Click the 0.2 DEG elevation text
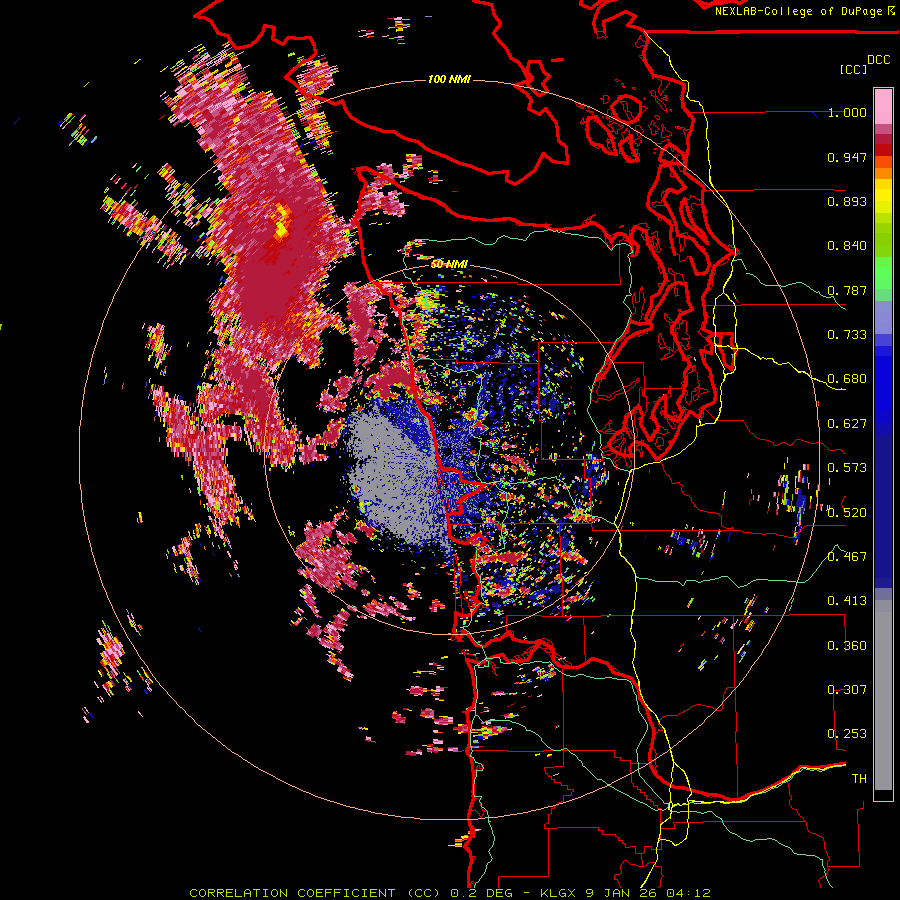Viewport: 900px width, 900px height. (482, 893)
